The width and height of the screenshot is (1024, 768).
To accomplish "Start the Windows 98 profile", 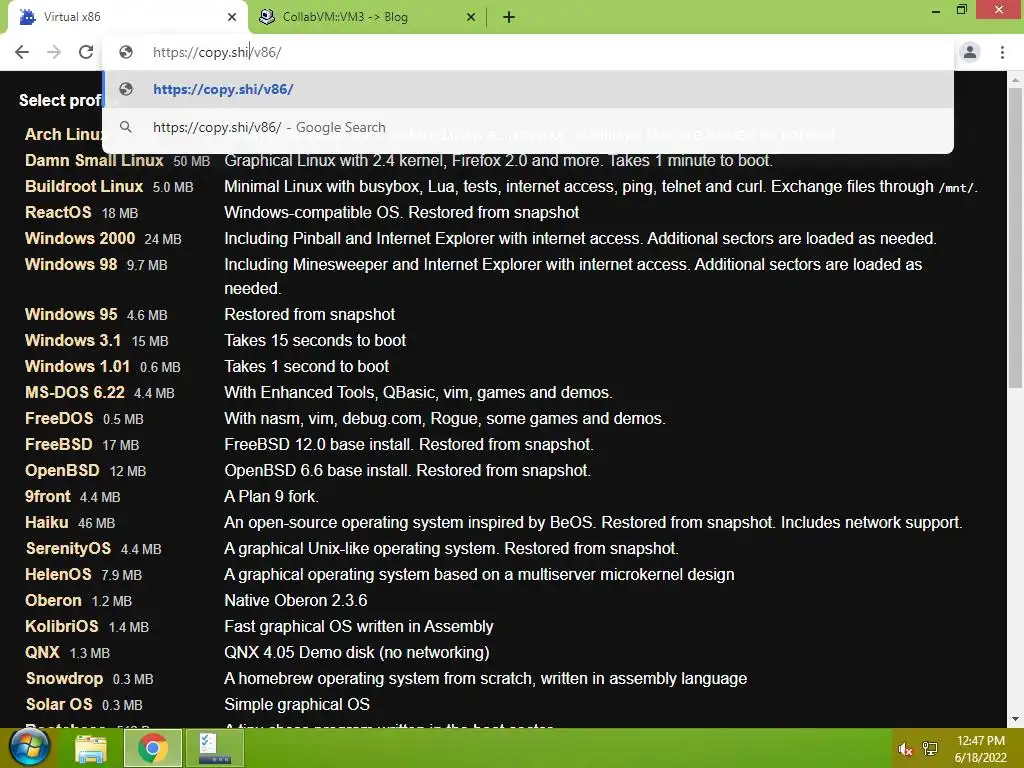I will coord(71,264).
